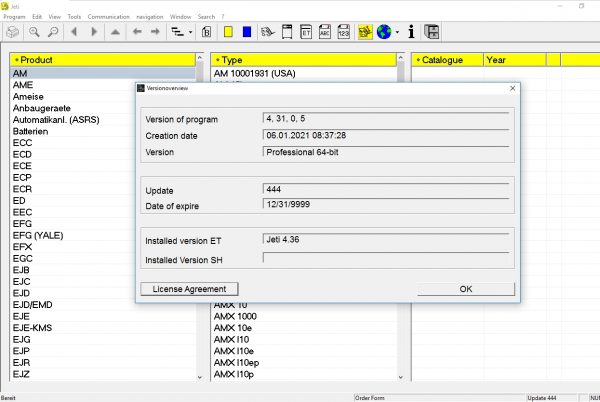
Task: Click the up triangle icon
Action: coord(115,32)
